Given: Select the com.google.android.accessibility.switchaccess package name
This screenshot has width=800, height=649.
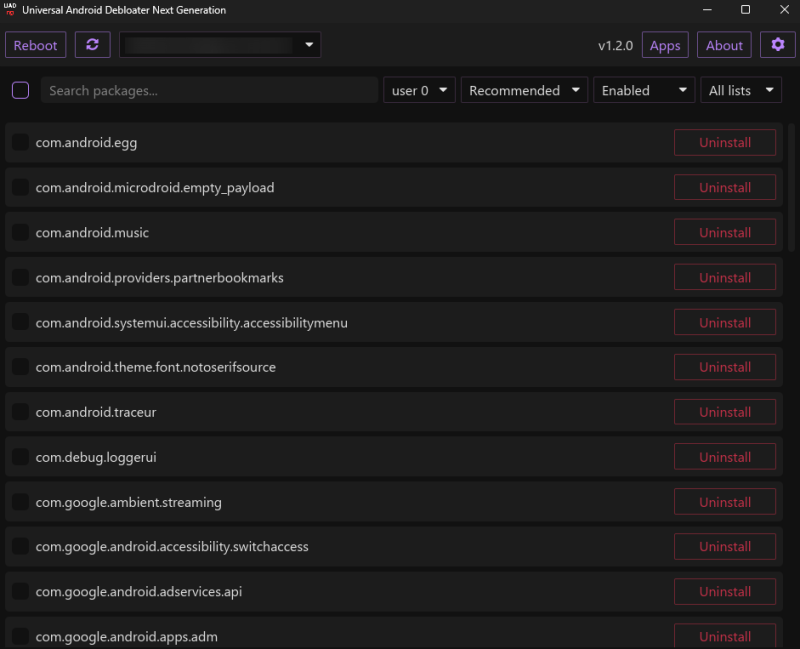Looking at the screenshot, I should coord(172,547).
